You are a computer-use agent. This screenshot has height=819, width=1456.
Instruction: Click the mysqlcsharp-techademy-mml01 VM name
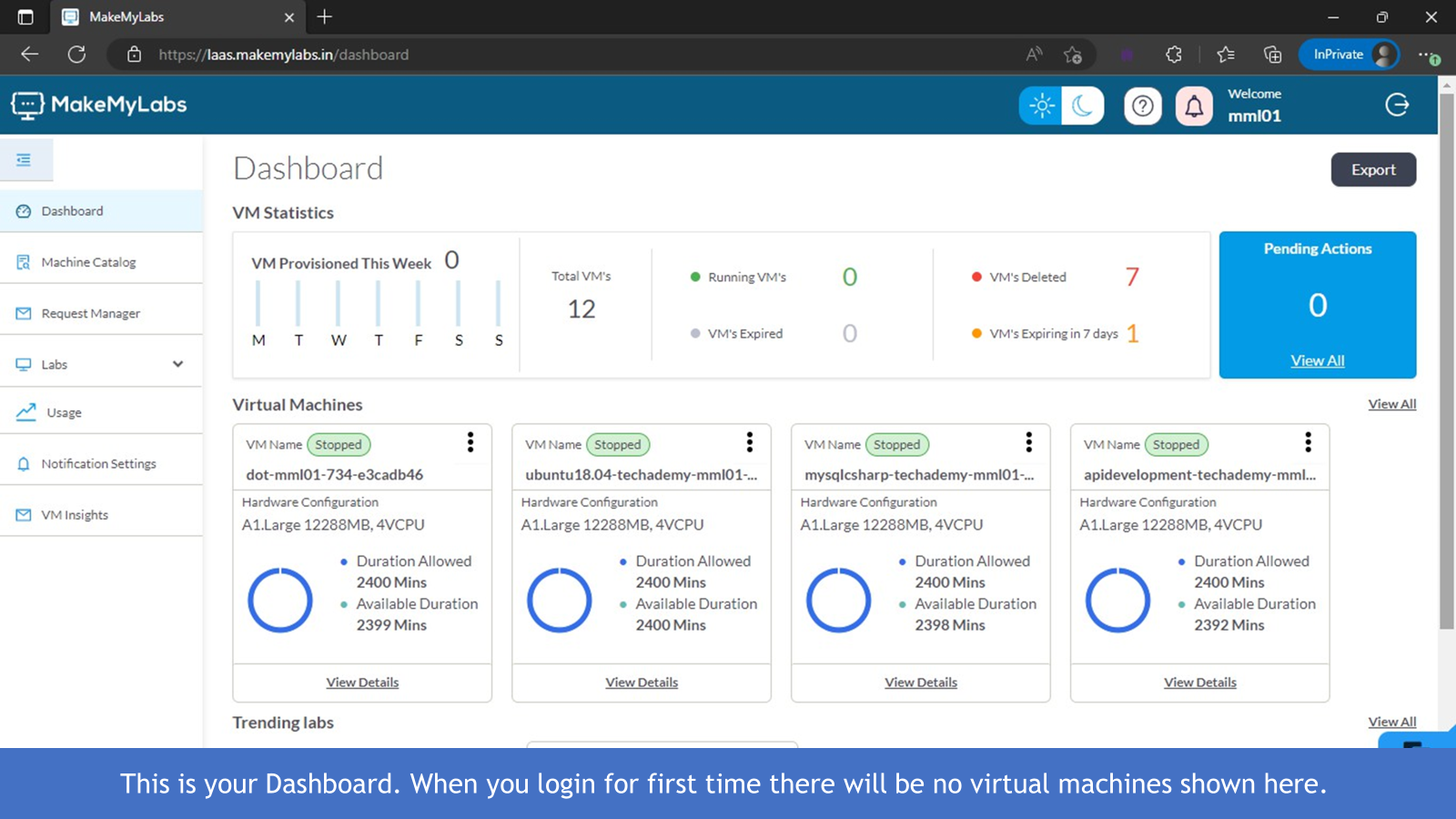[919, 475]
